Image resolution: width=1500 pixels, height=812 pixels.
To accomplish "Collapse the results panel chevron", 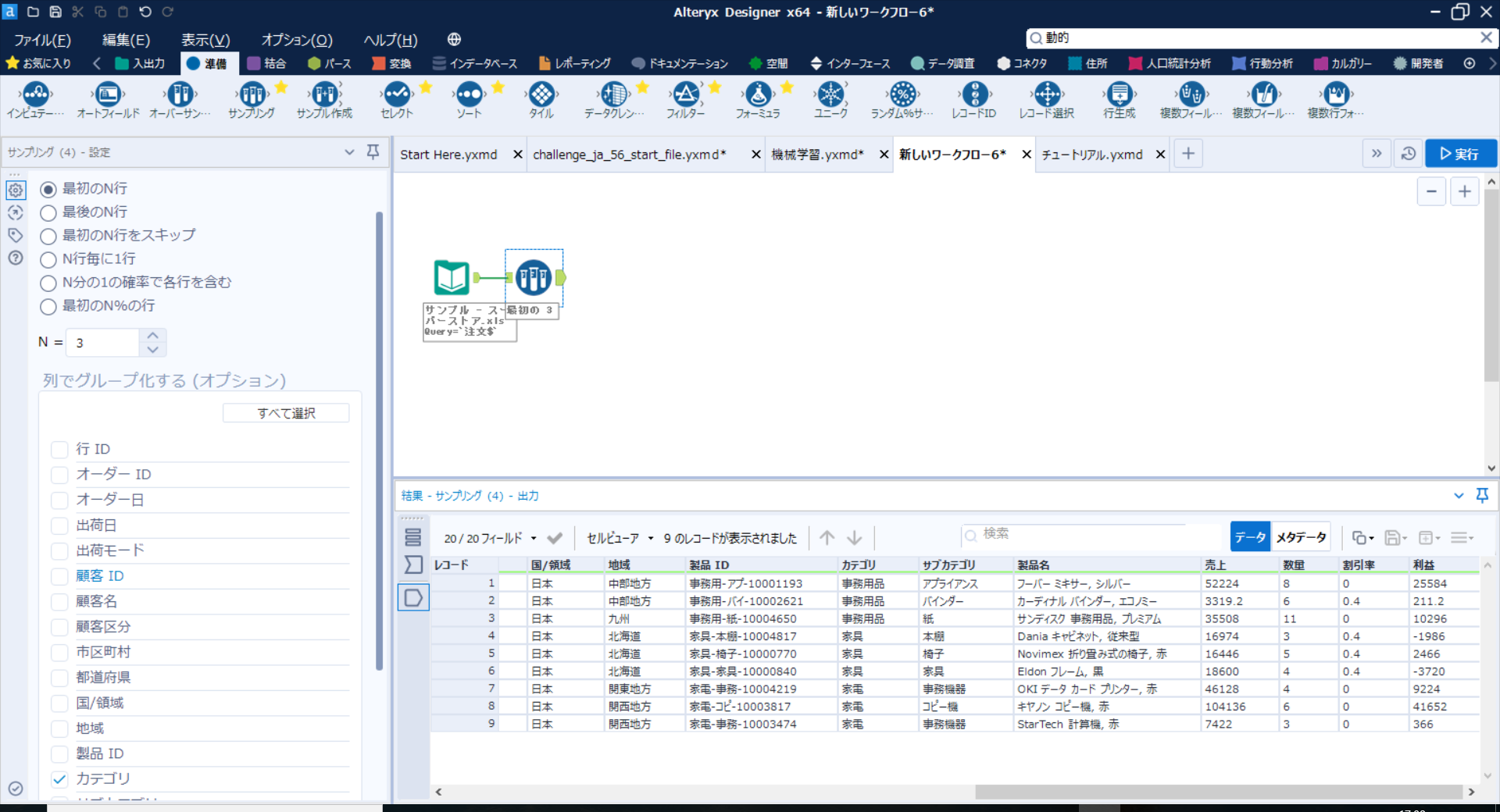I will pos(1459,496).
